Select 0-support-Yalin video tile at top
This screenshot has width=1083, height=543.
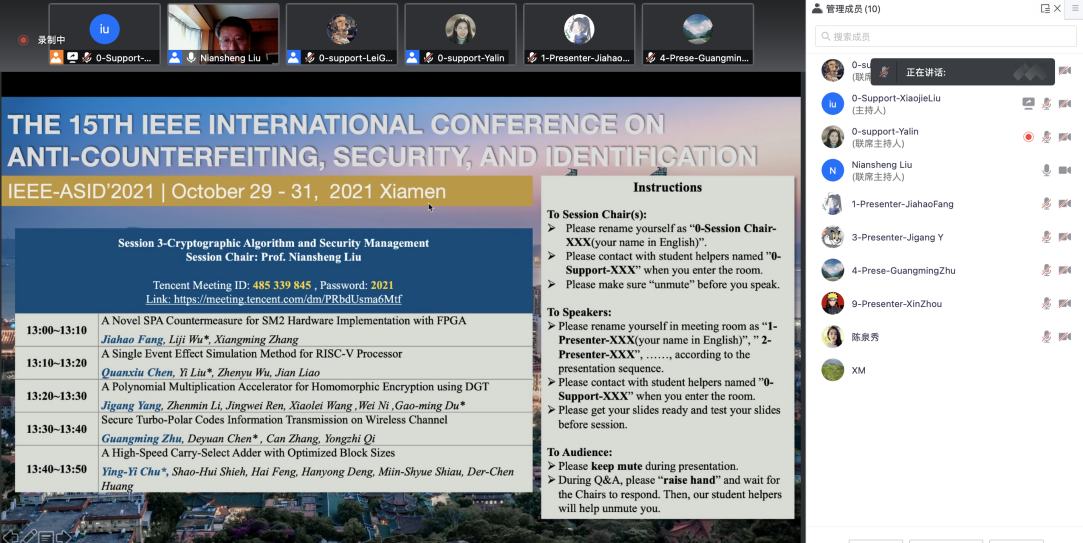pyautogui.click(x=460, y=34)
